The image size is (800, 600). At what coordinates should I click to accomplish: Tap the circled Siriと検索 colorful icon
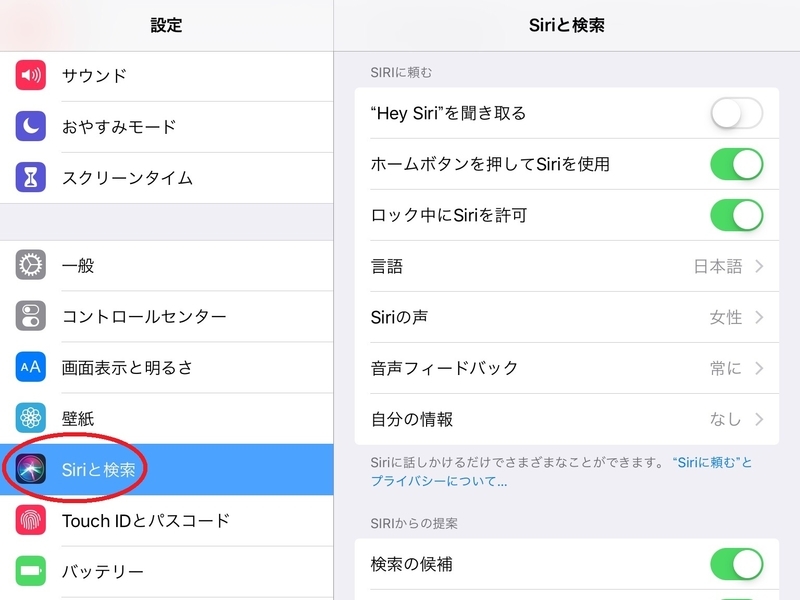tap(30, 470)
